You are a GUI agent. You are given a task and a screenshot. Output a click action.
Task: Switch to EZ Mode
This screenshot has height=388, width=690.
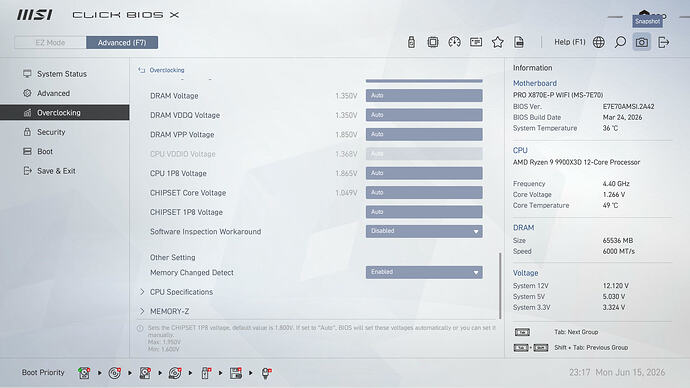(x=50, y=42)
